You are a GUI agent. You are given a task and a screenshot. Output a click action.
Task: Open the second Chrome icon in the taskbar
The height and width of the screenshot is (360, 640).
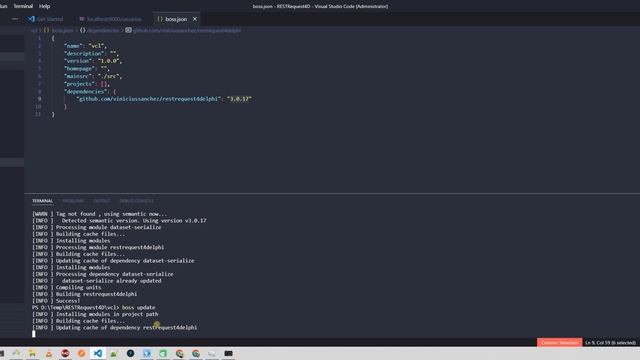[196, 353]
